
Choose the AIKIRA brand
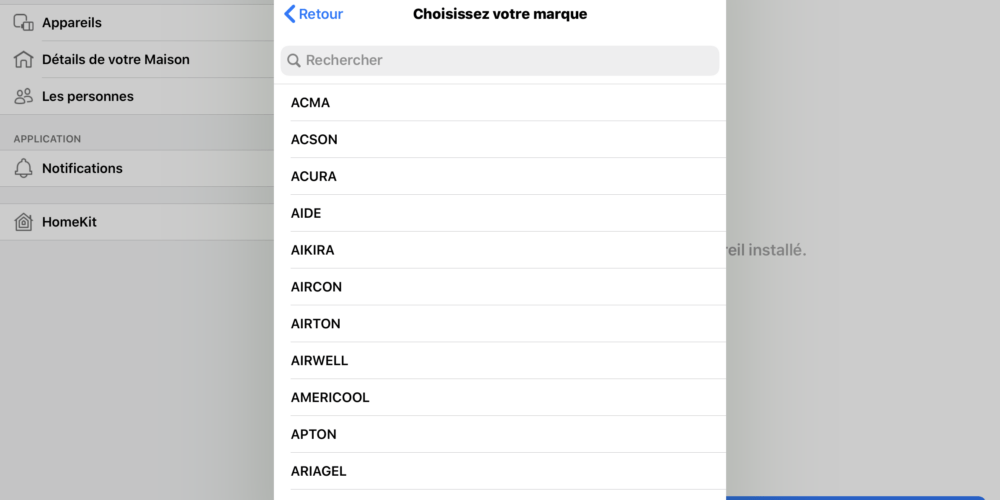(x=500, y=250)
